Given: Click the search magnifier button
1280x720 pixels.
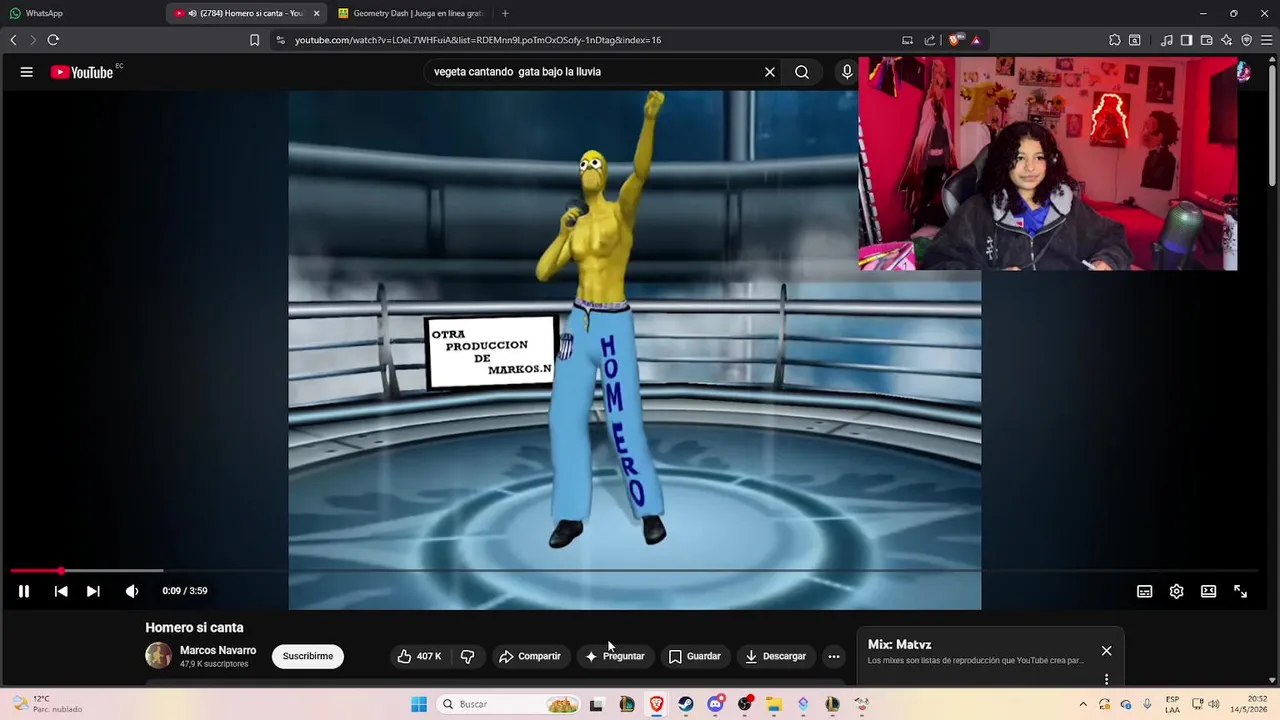Looking at the screenshot, I should click(x=802, y=72).
